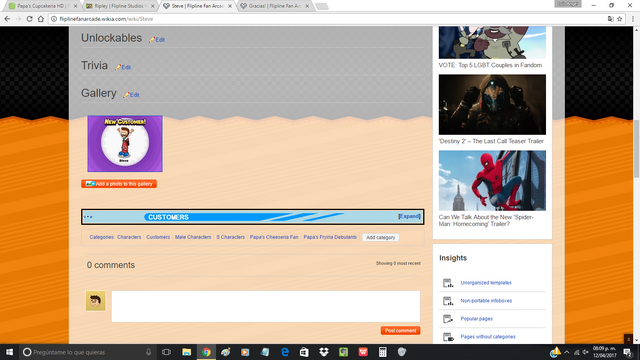Open the Non-portable infoboxes insight

coord(486,301)
